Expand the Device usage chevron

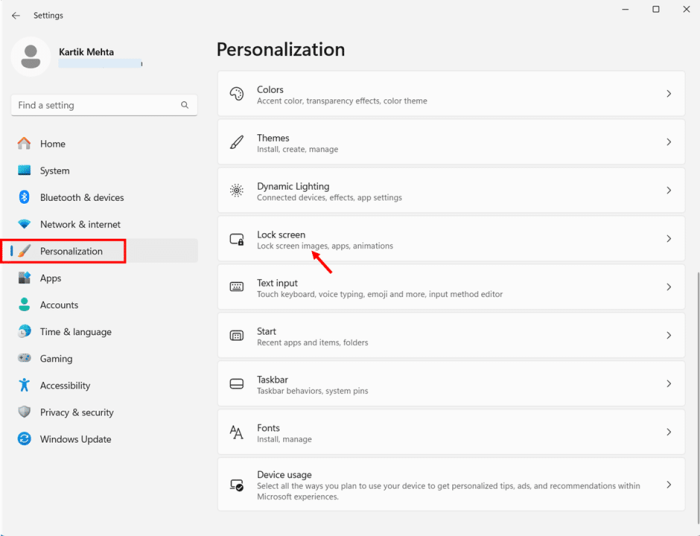coord(669,485)
